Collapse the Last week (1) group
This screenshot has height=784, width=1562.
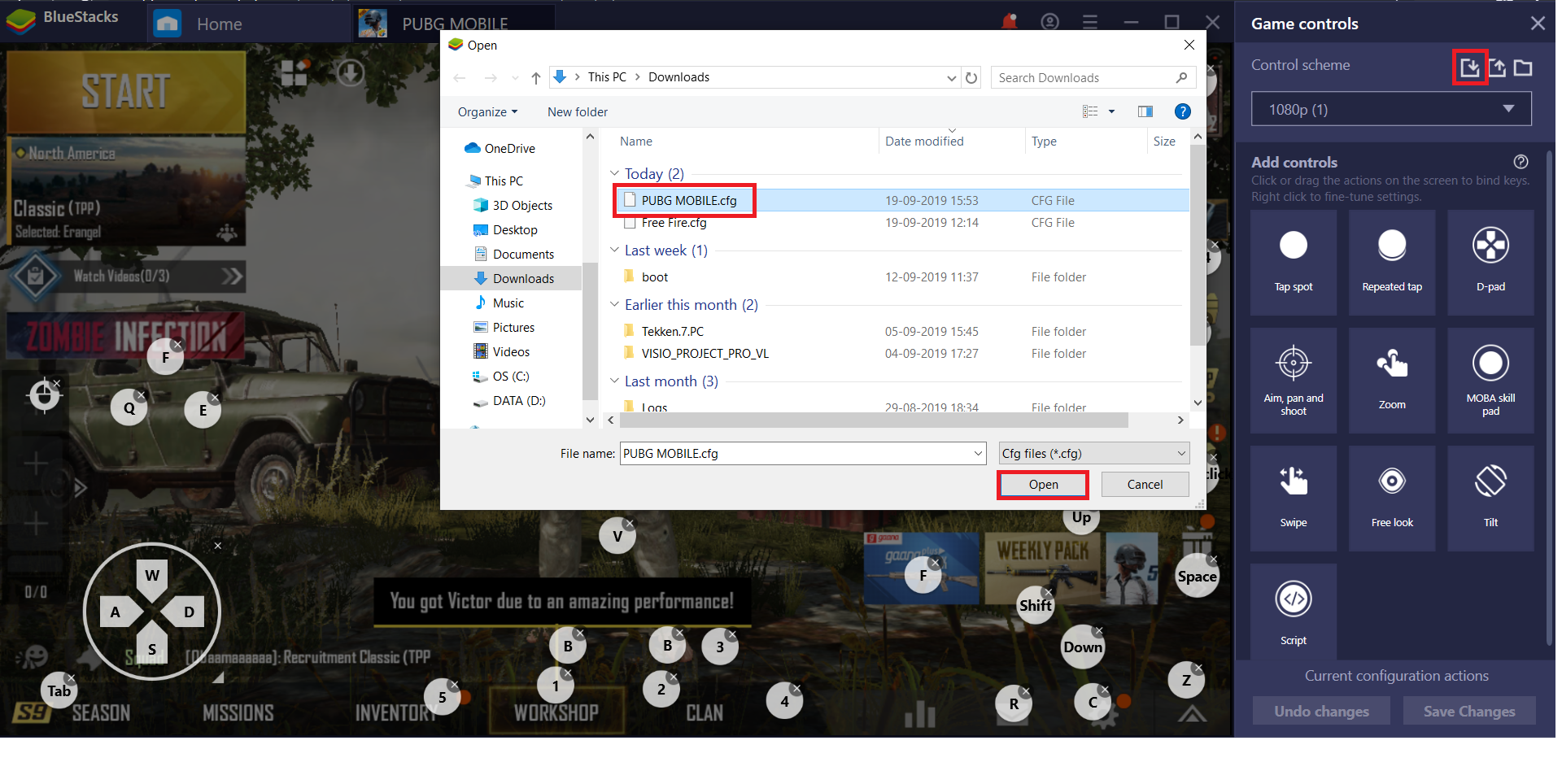tap(615, 250)
